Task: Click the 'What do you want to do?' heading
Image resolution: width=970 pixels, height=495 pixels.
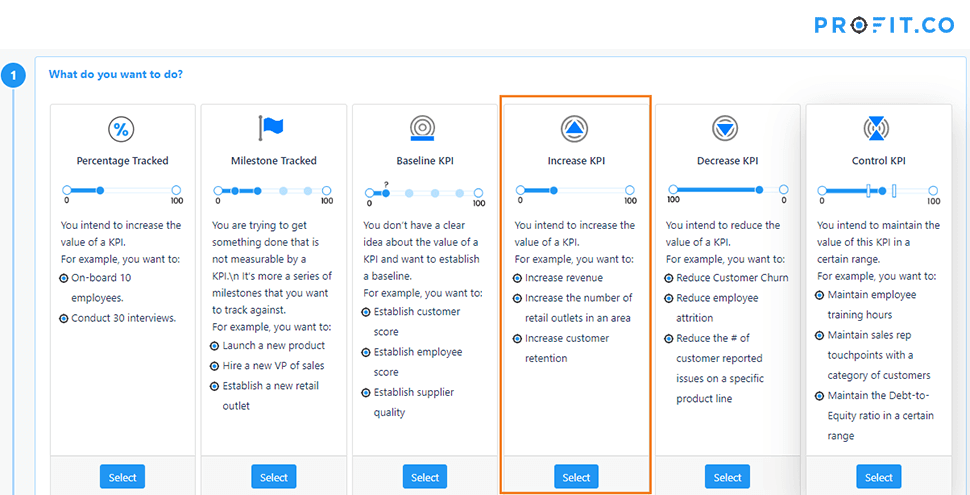Action: click(116, 74)
